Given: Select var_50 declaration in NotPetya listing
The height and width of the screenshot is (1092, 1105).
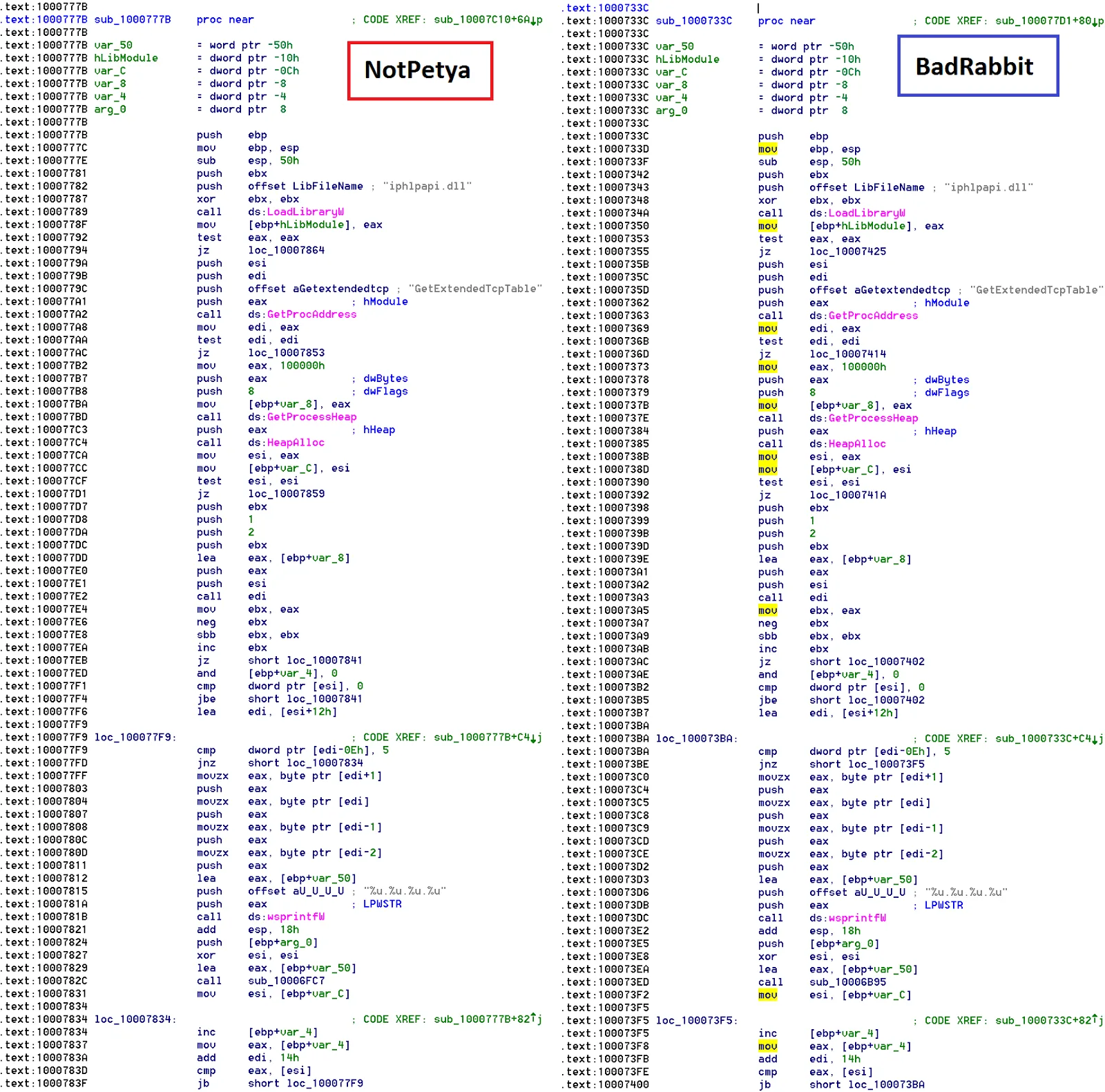Looking at the screenshot, I should pos(113,45).
